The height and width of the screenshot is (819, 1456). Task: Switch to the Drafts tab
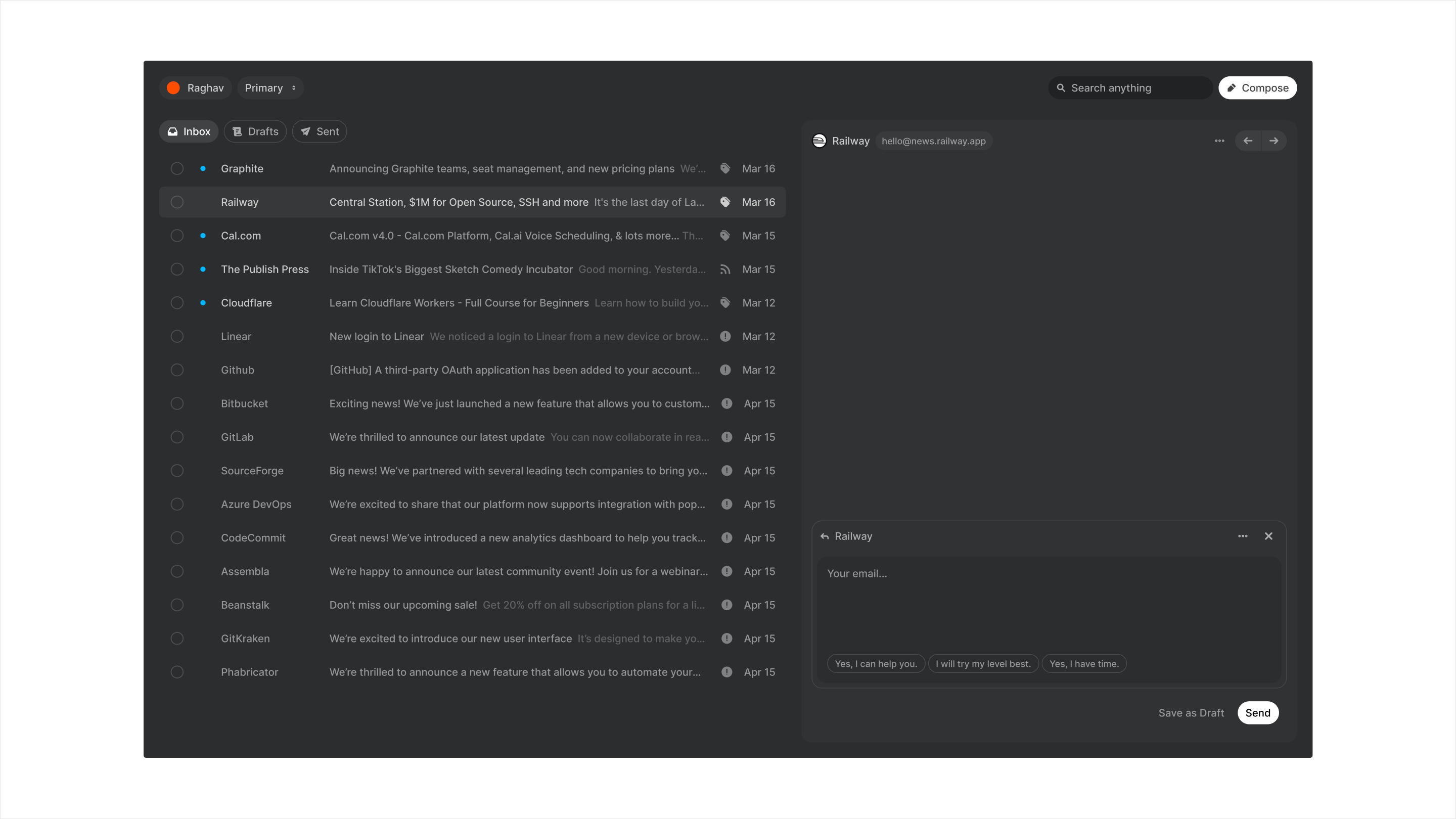(255, 131)
